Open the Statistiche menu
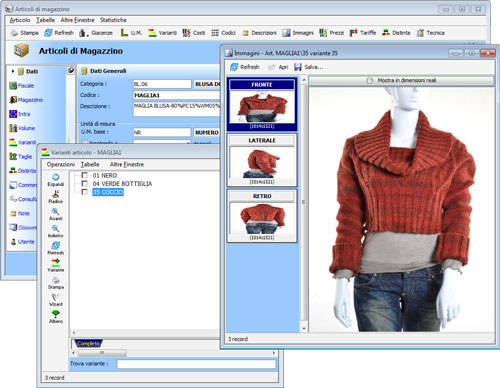Viewport: 500px width, 388px height. click(x=113, y=20)
